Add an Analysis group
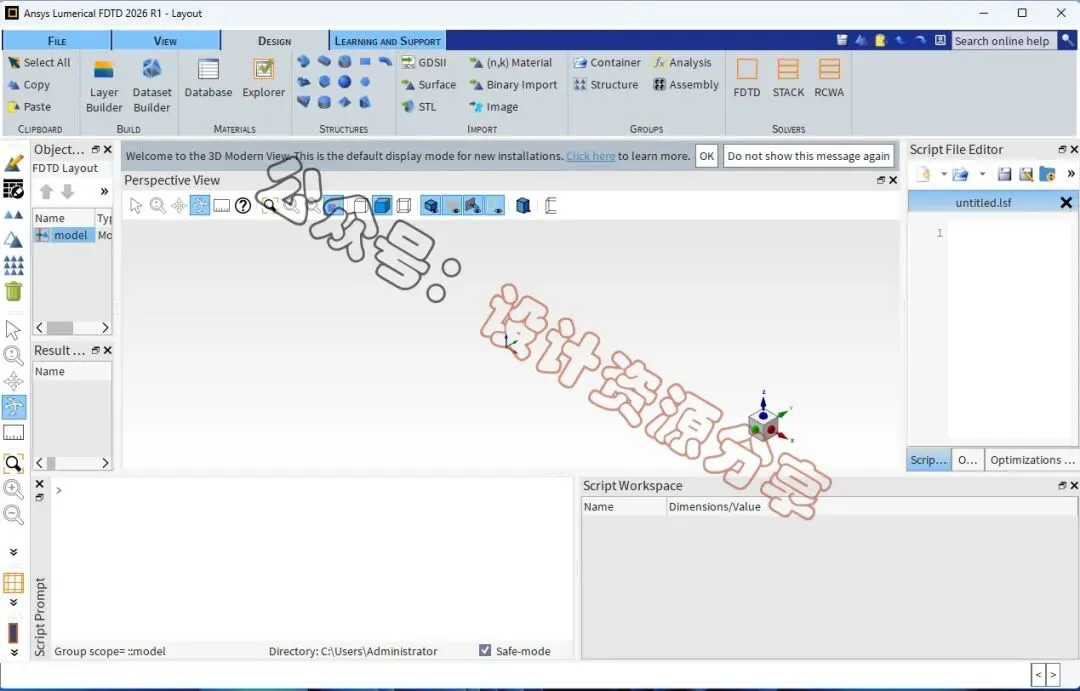 tap(682, 63)
